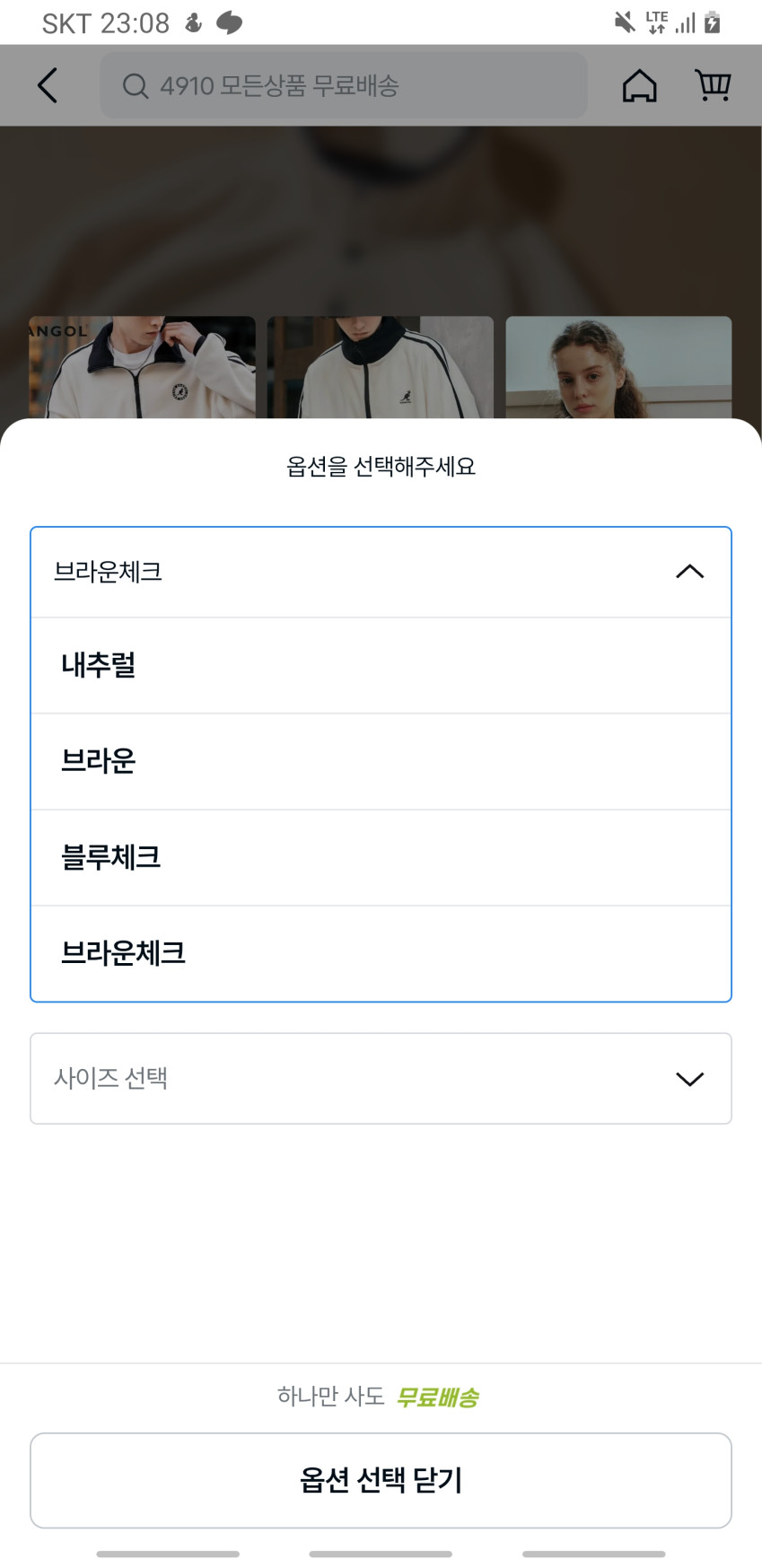Expand the 사이즈 선택 dropdown
Viewport: 762px width, 1568px height.
coord(381,1078)
